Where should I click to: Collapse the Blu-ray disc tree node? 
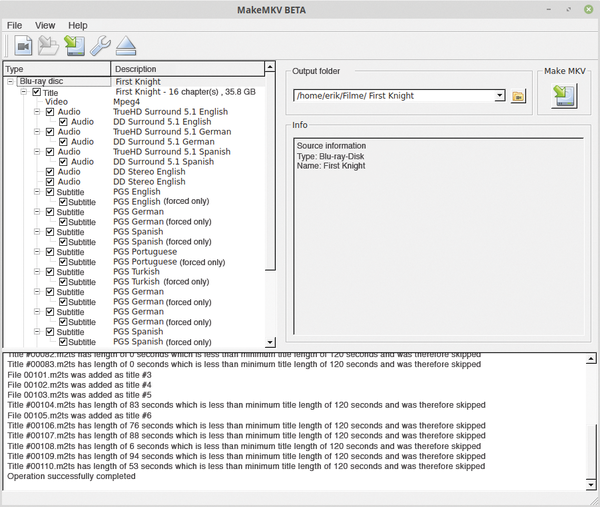11,82
